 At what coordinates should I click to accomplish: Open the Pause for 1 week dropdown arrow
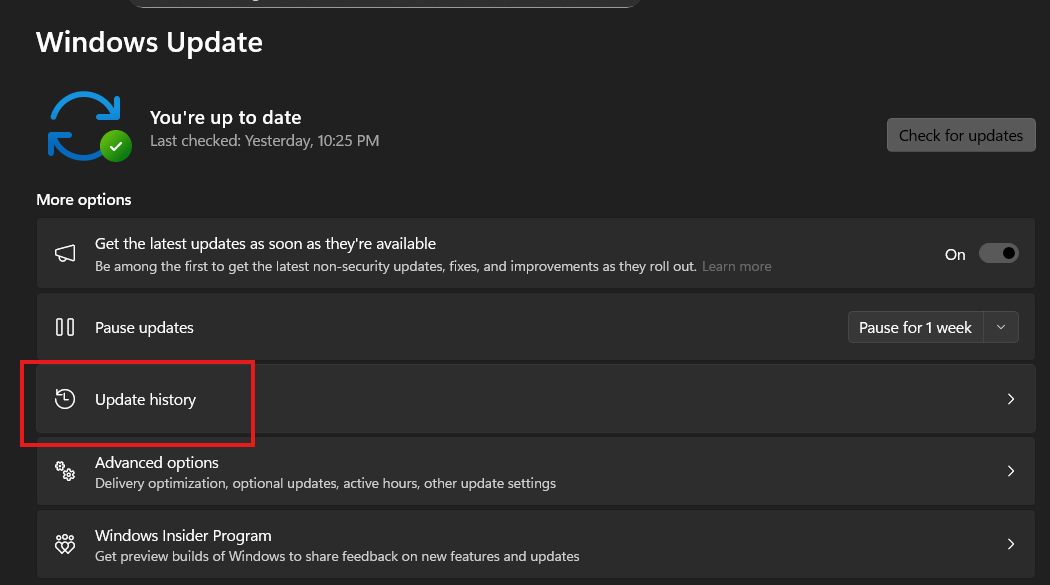[1001, 327]
